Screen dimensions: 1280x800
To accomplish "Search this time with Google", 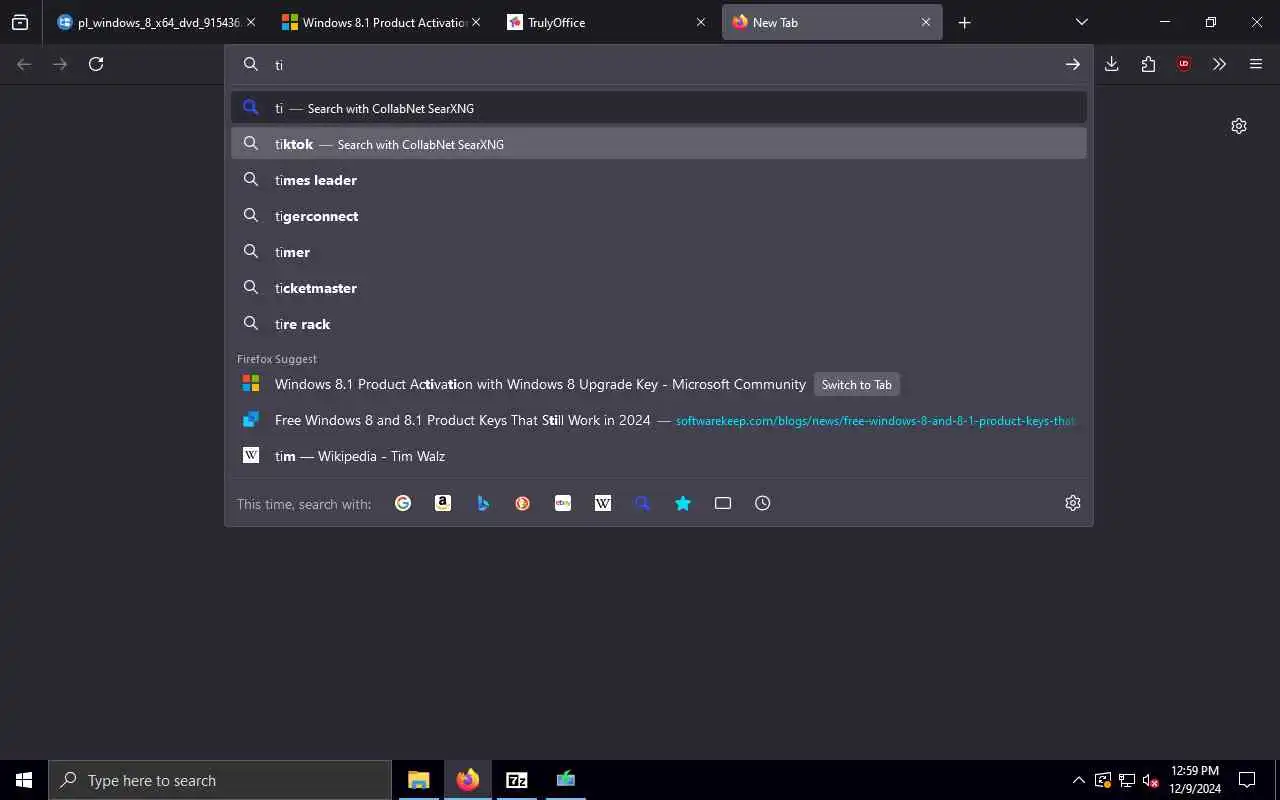I will 403,503.
